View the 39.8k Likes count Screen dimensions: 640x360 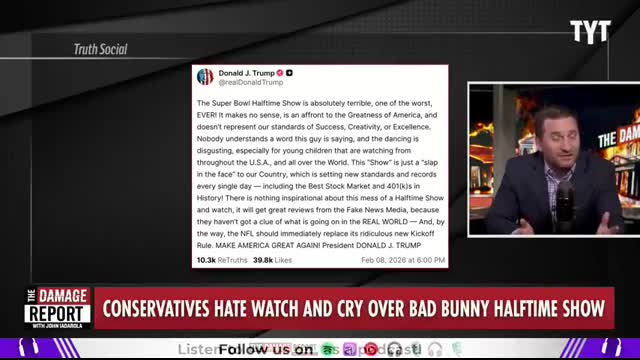click(272, 260)
